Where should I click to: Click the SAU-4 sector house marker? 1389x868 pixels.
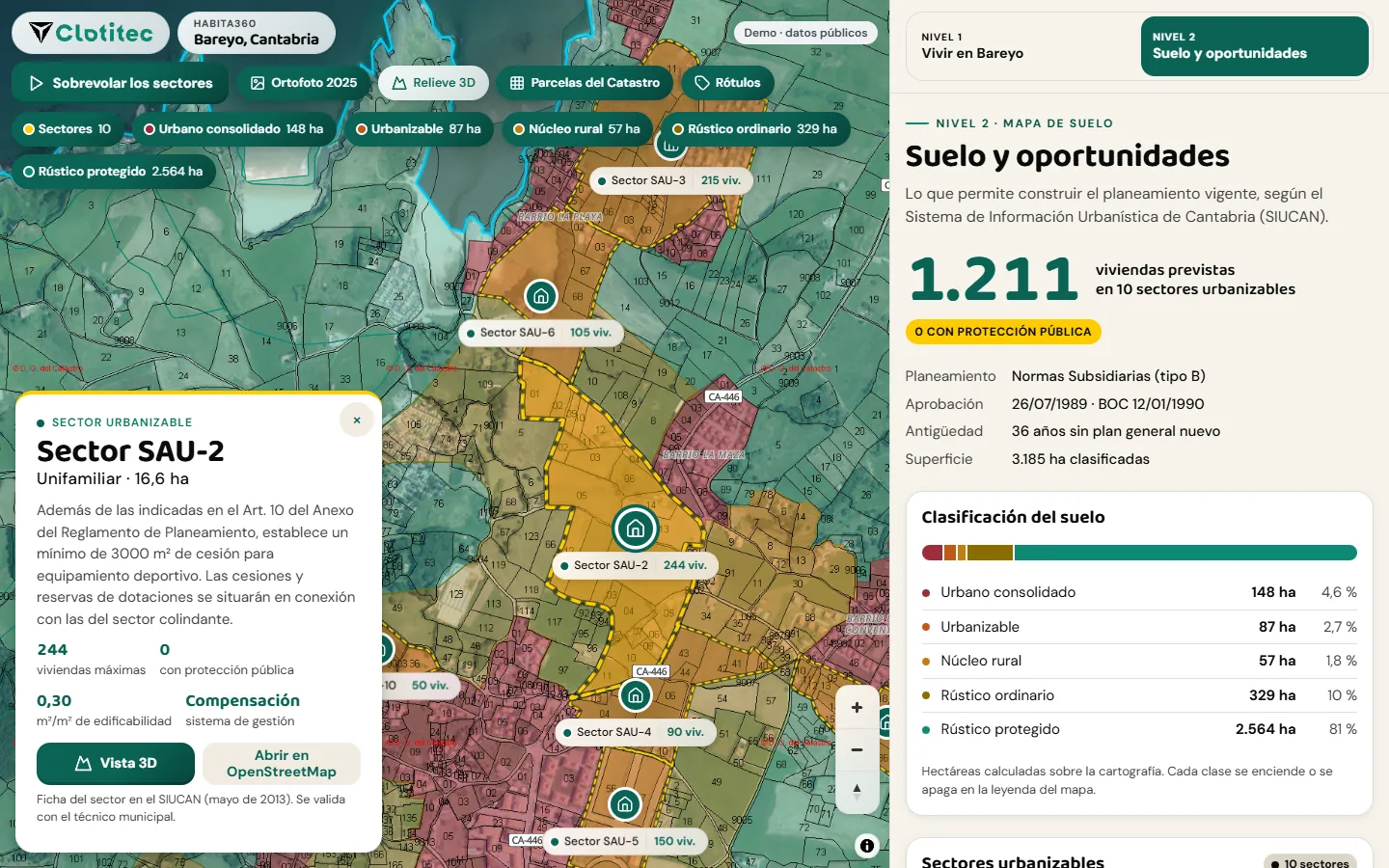[636, 695]
